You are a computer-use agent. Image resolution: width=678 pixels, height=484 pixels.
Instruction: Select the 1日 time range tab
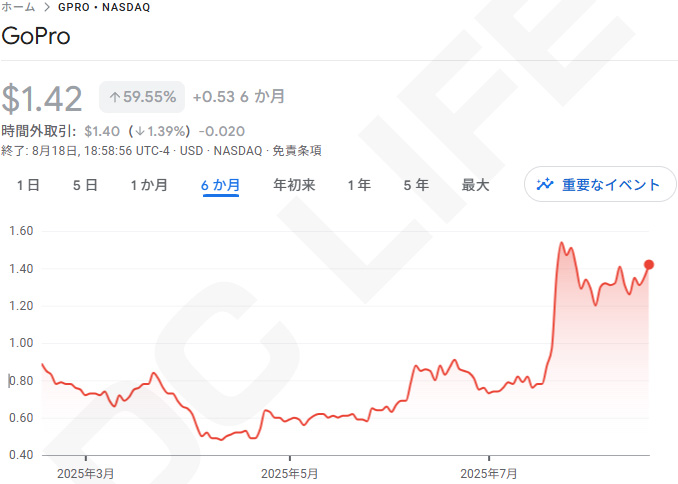[29, 185]
